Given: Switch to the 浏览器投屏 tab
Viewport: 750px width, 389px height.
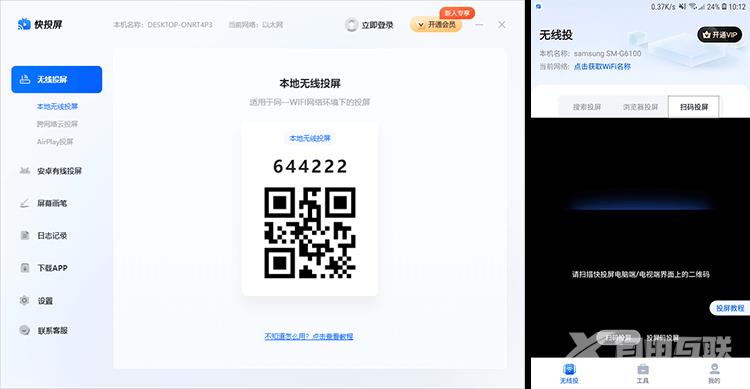Looking at the screenshot, I should 640,107.
